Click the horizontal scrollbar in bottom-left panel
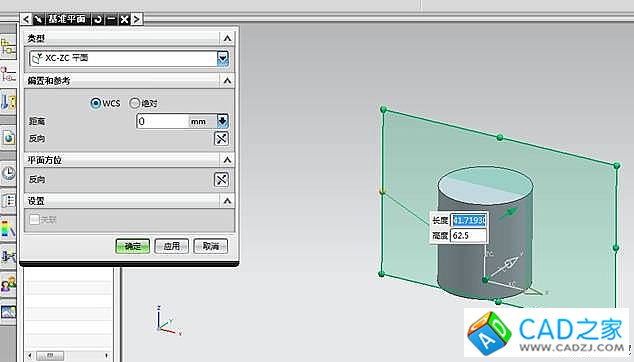 click(x=68, y=356)
